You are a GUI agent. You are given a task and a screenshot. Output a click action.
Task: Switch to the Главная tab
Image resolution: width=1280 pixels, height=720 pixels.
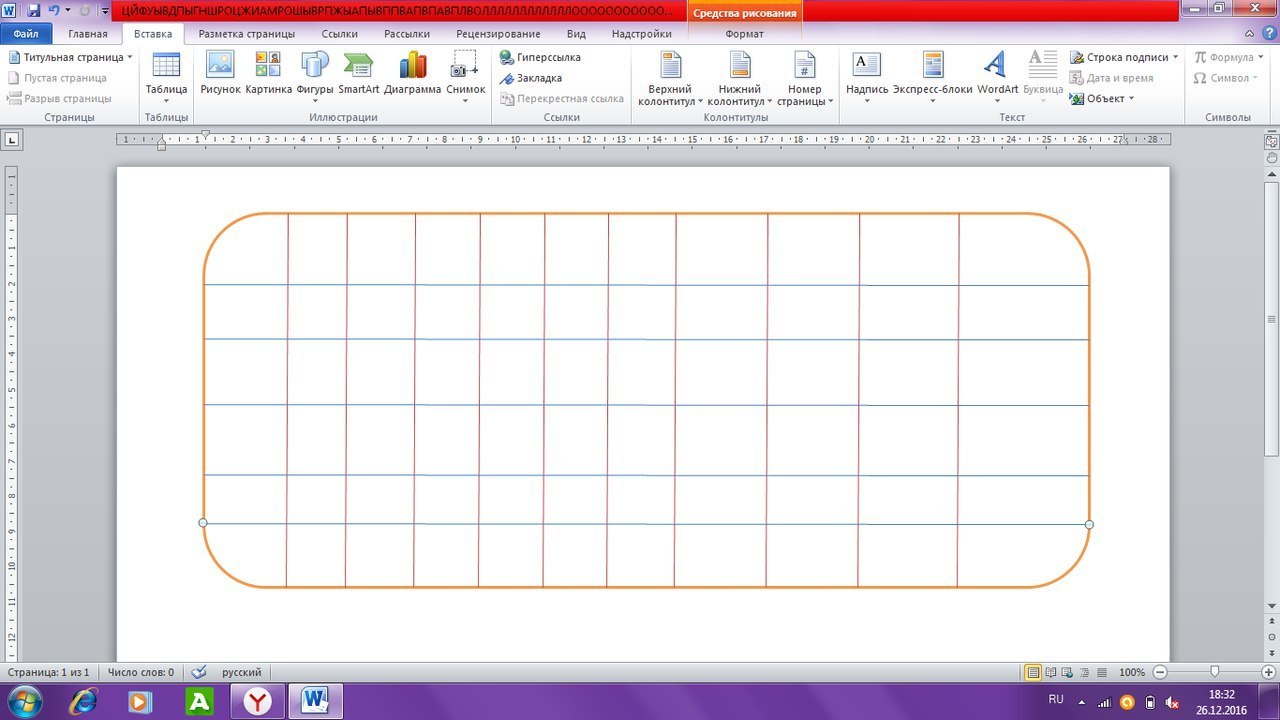88,34
